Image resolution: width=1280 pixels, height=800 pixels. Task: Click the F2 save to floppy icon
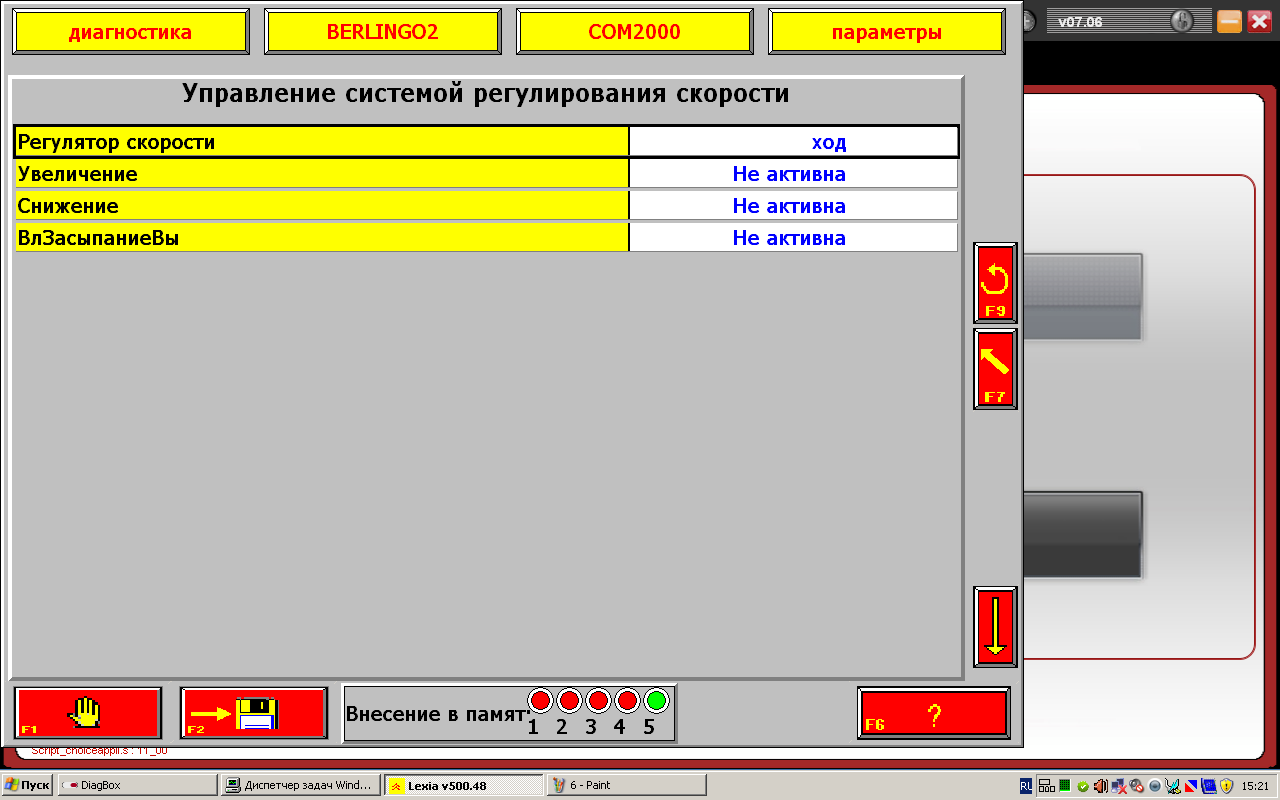[254, 713]
